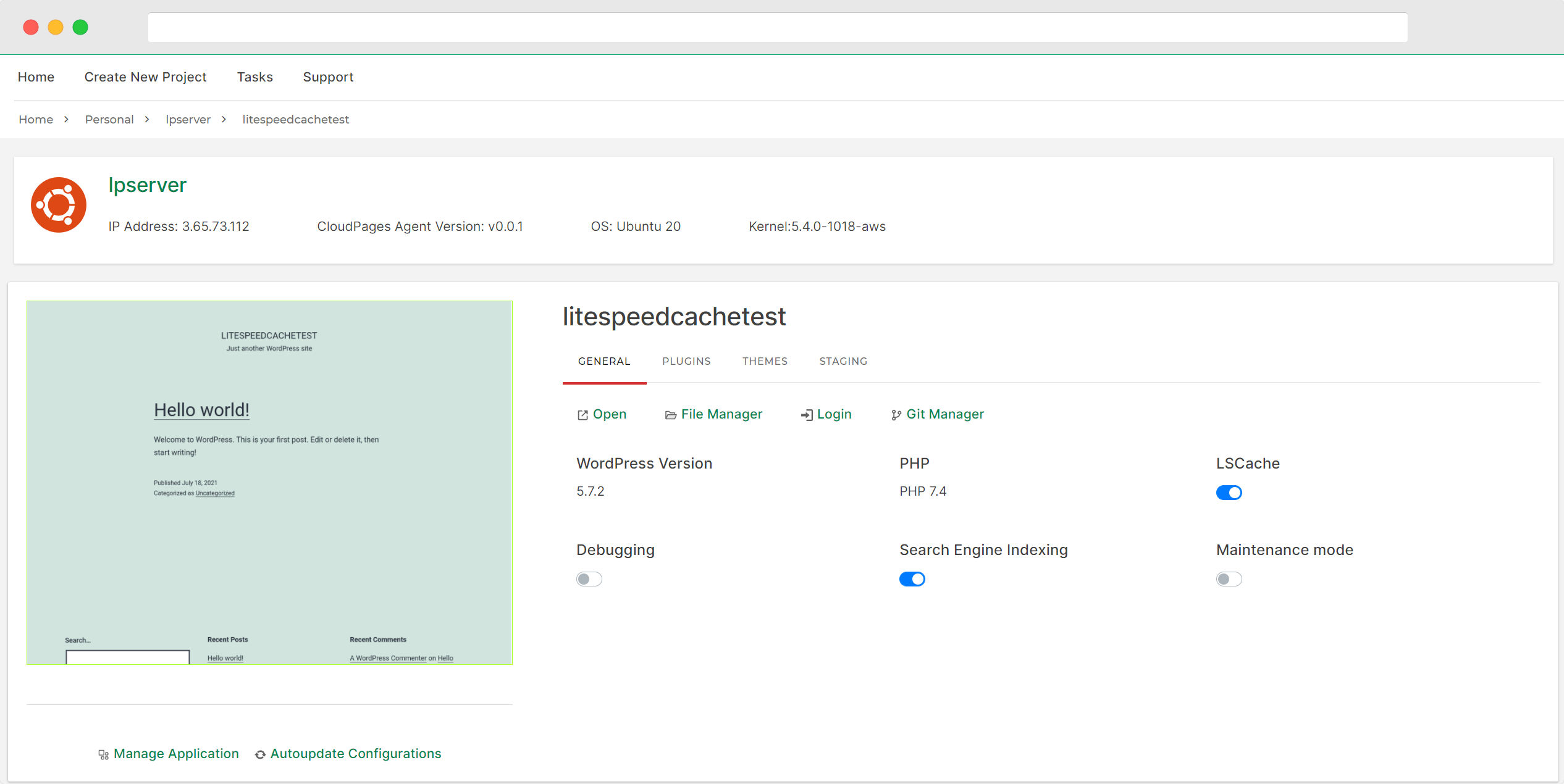Click Home in the breadcrumb
This screenshot has width=1564, height=784.
click(x=36, y=119)
